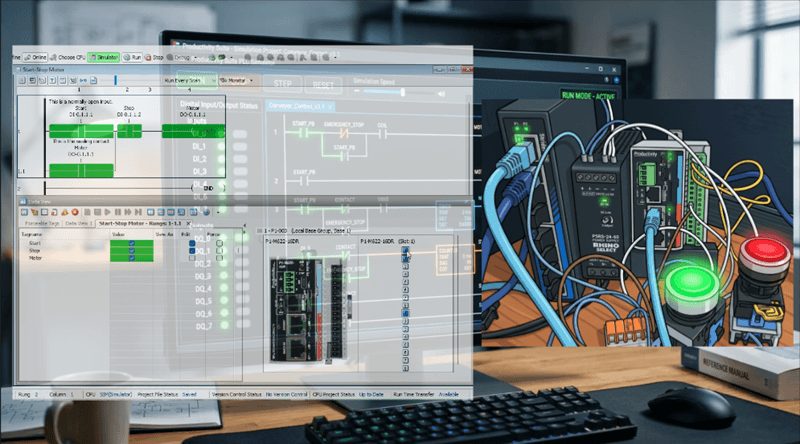Click the SIM(Simulator) CPU status text
Viewport: 800px width, 444px height.
tap(116, 394)
